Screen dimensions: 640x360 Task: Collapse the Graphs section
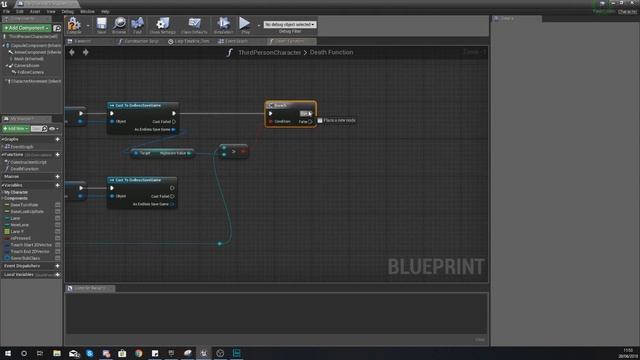2,139
